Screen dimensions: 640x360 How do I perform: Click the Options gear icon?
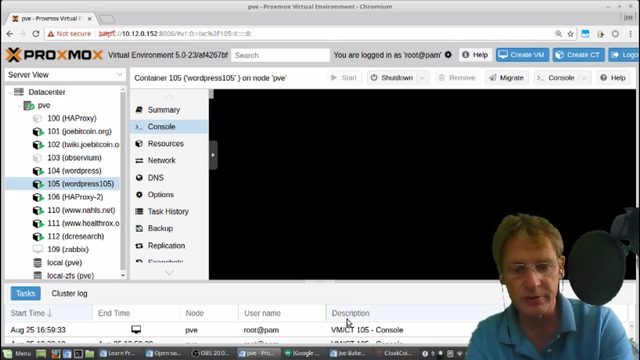pyautogui.click(x=139, y=195)
